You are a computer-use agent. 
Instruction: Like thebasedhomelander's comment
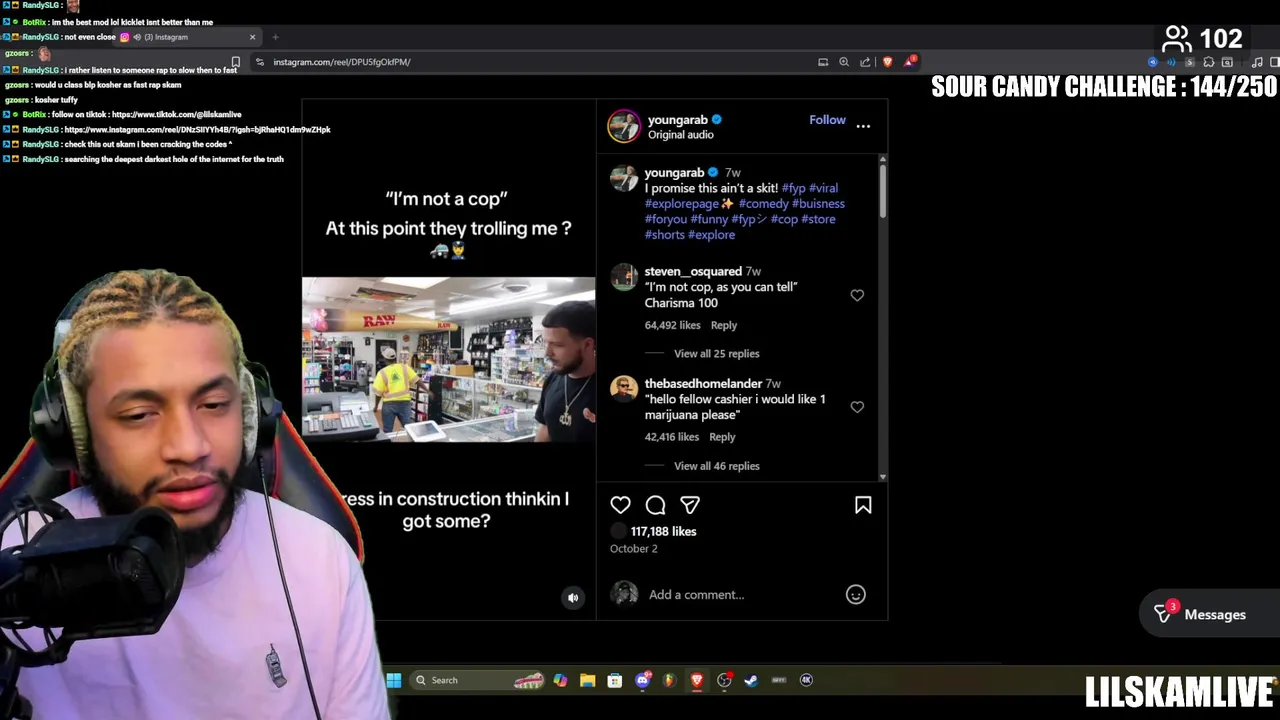point(857,407)
